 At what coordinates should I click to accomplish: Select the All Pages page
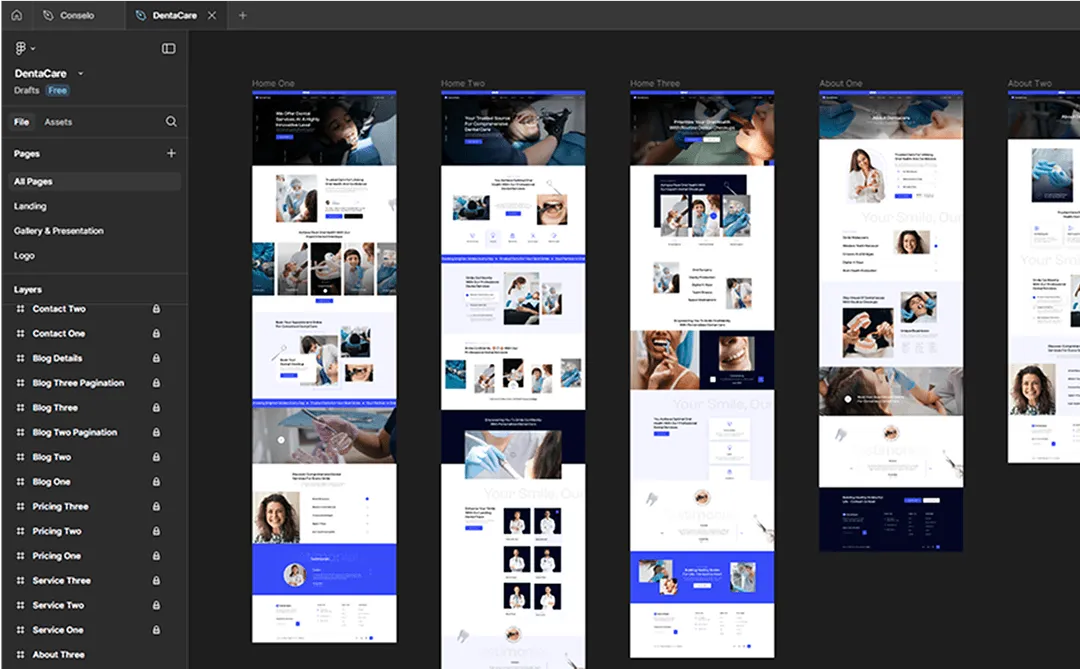pos(94,181)
